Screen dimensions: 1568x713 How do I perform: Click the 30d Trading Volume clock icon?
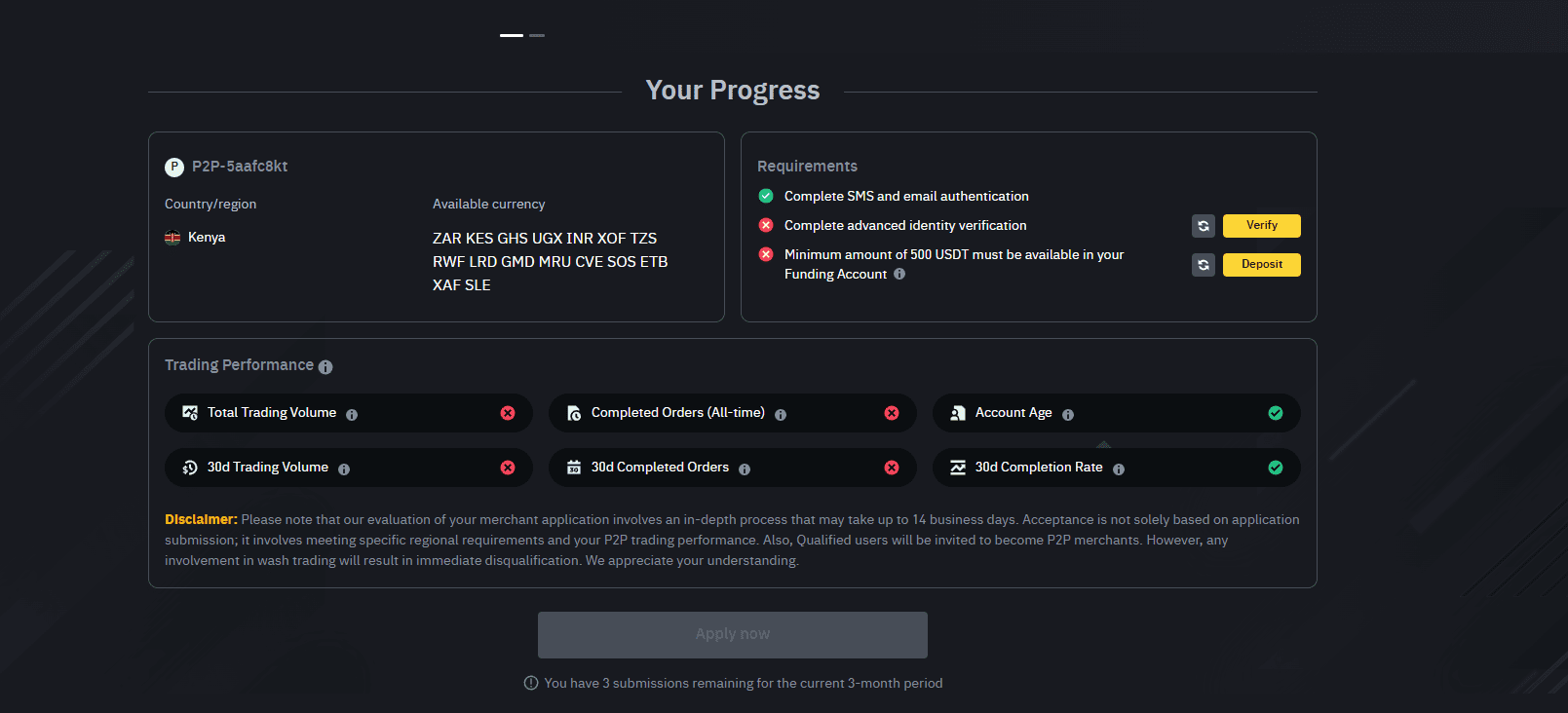[x=190, y=468]
